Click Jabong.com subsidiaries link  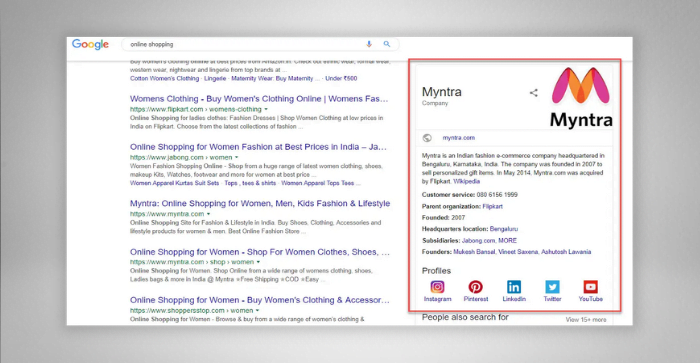(x=478, y=241)
